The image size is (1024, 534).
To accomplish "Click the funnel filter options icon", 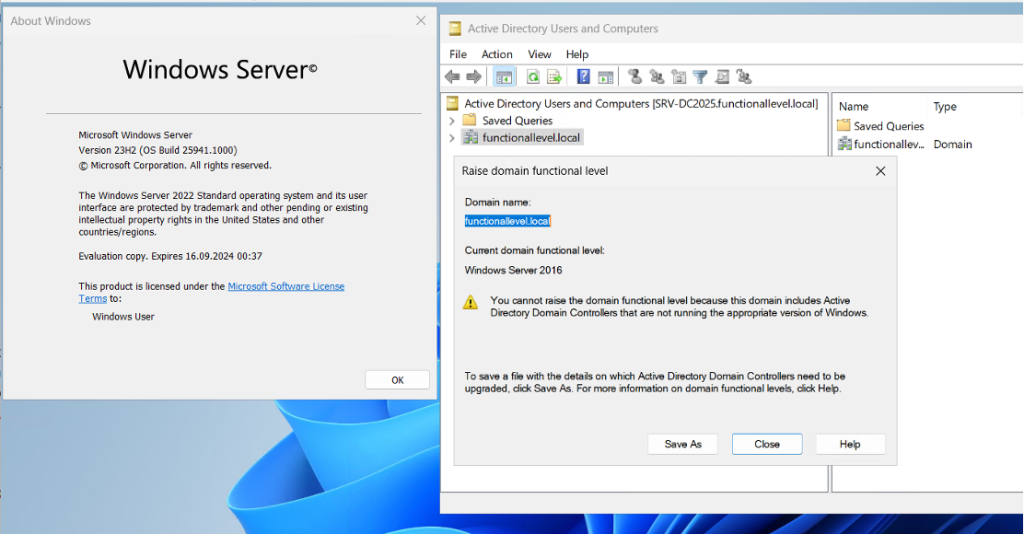I will (700, 77).
